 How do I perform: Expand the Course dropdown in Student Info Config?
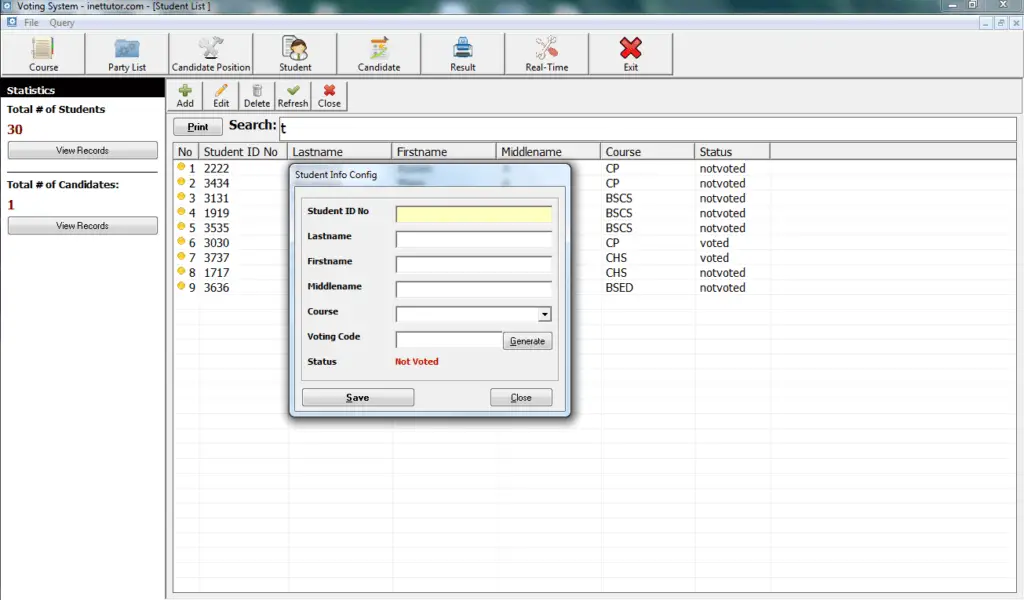545,314
